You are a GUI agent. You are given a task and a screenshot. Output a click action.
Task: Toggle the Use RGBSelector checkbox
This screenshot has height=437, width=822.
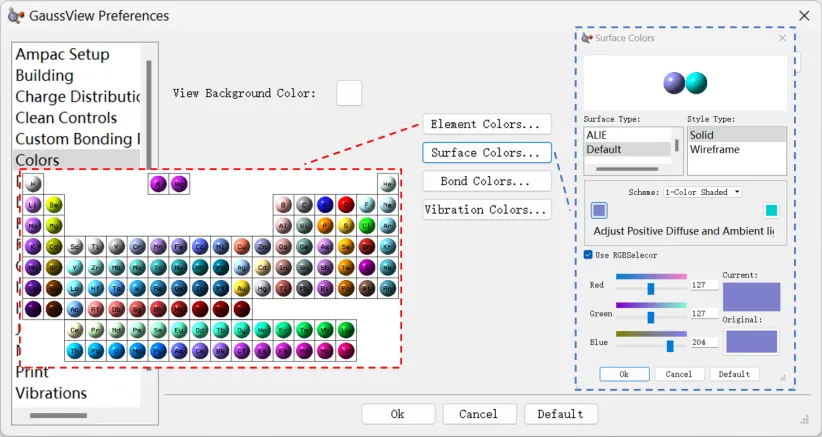[x=589, y=255]
